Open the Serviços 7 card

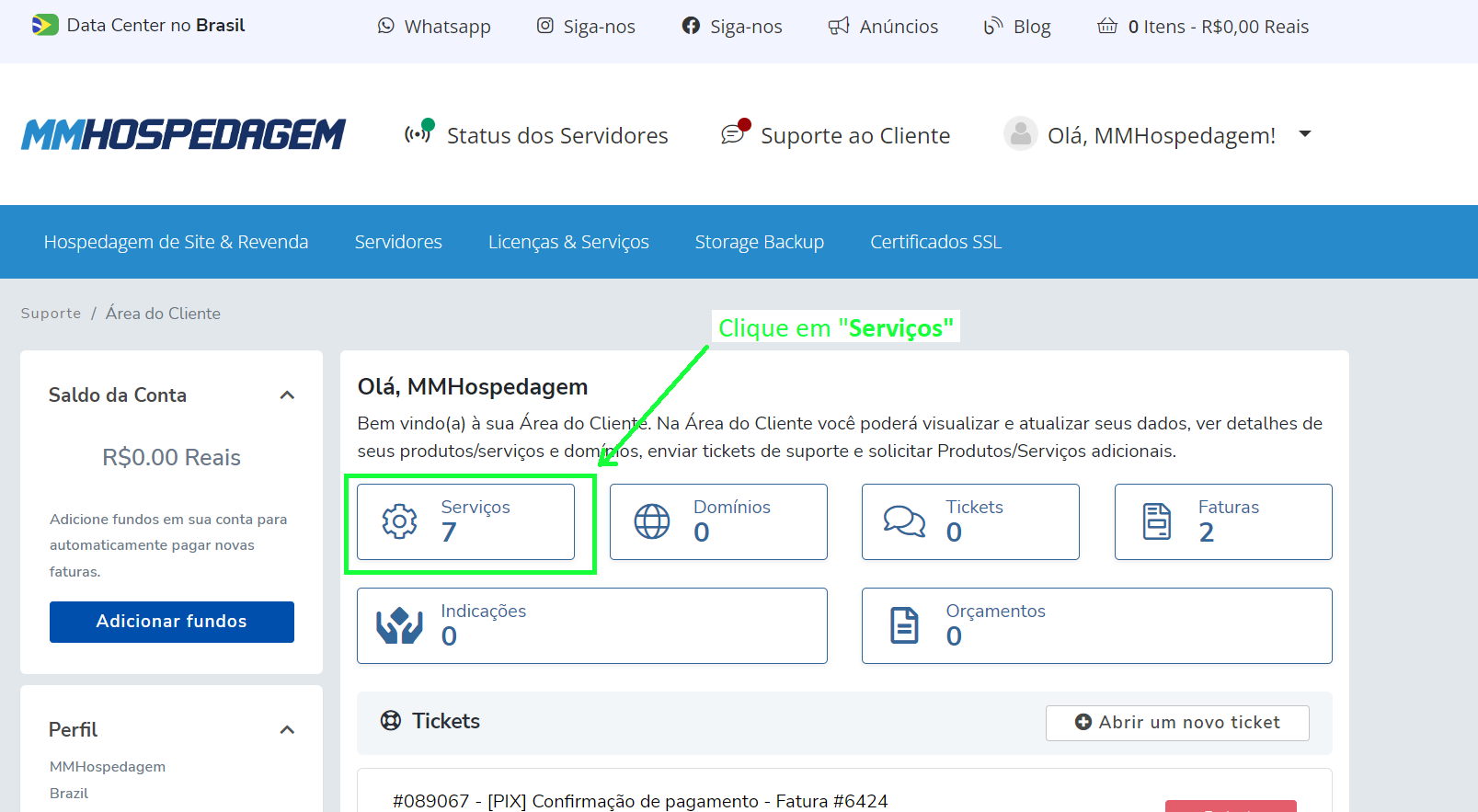[466, 521]
